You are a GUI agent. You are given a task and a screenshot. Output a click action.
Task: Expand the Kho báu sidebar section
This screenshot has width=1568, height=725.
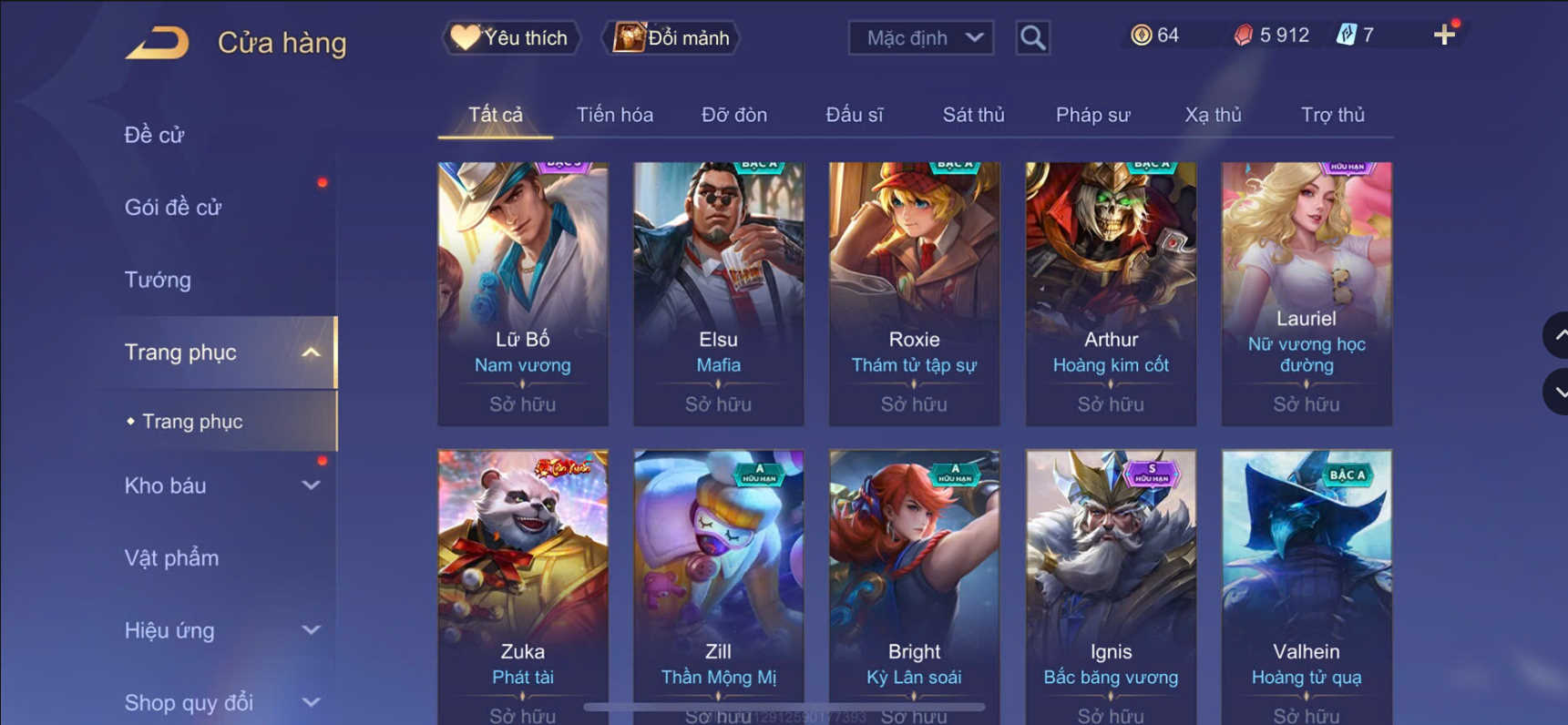[311, 485]
